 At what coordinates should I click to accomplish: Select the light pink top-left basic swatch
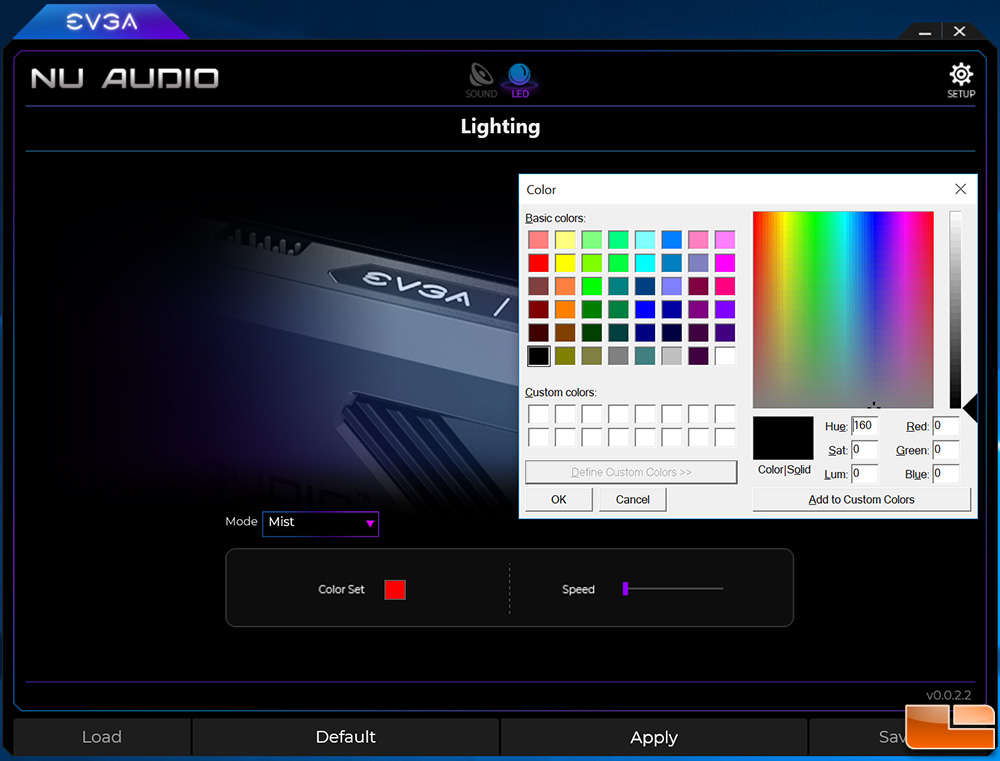(538, 240)
